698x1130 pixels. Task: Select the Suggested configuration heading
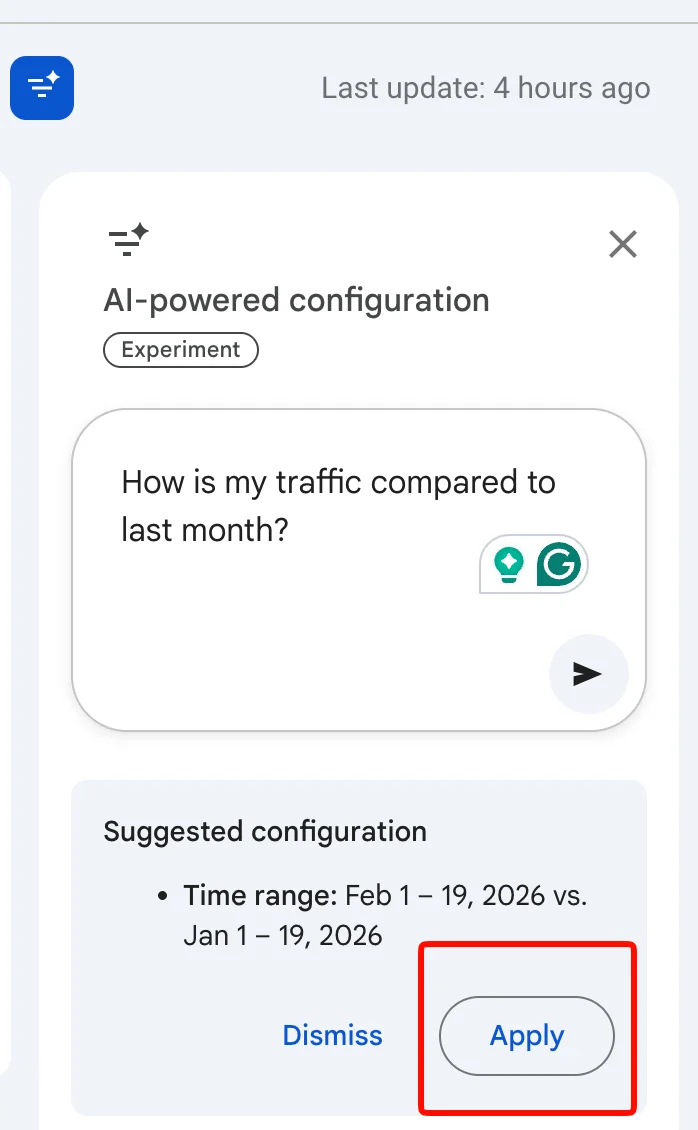(265, 831)
